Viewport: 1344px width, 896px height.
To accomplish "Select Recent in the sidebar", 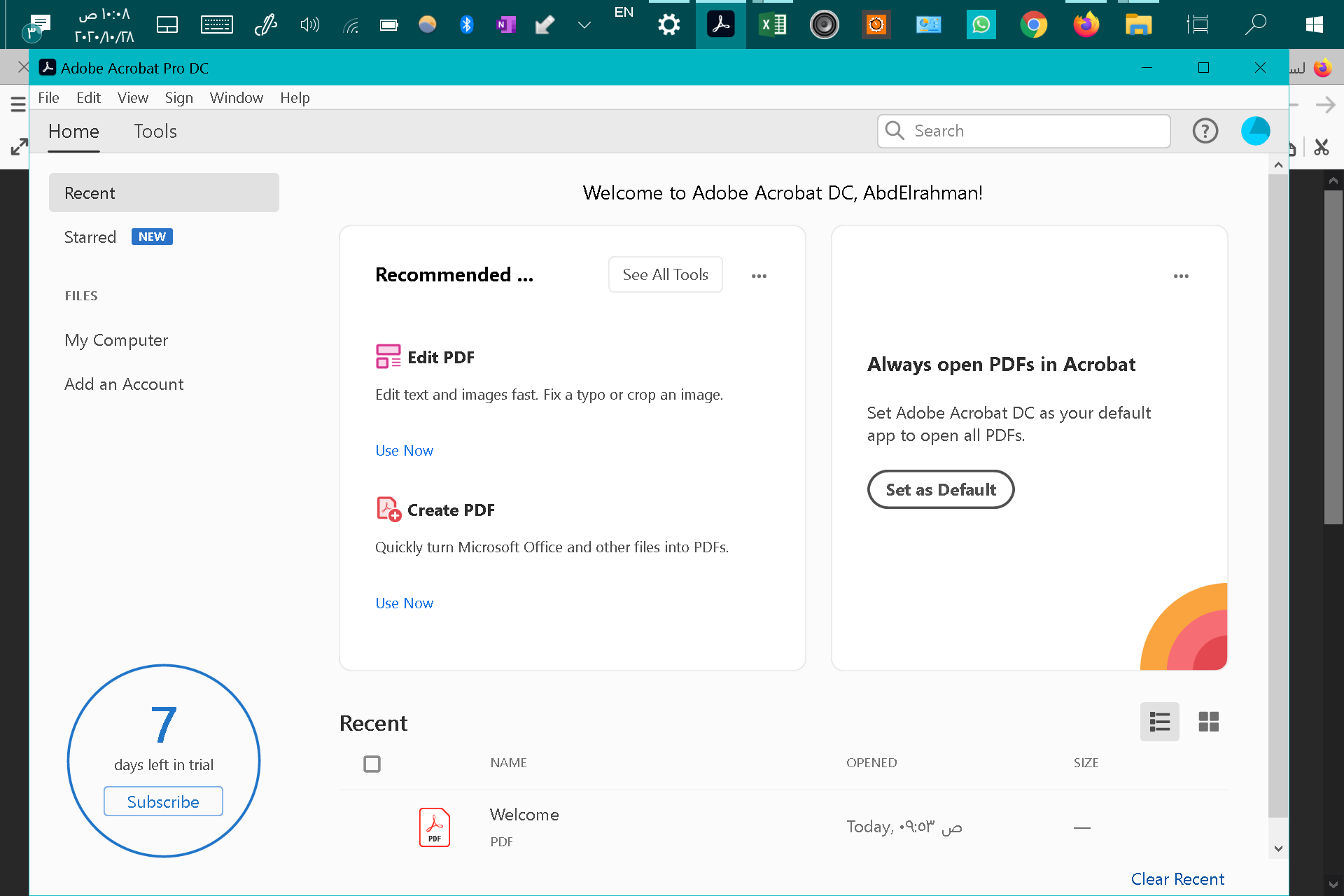I will [x=164, y=192].
